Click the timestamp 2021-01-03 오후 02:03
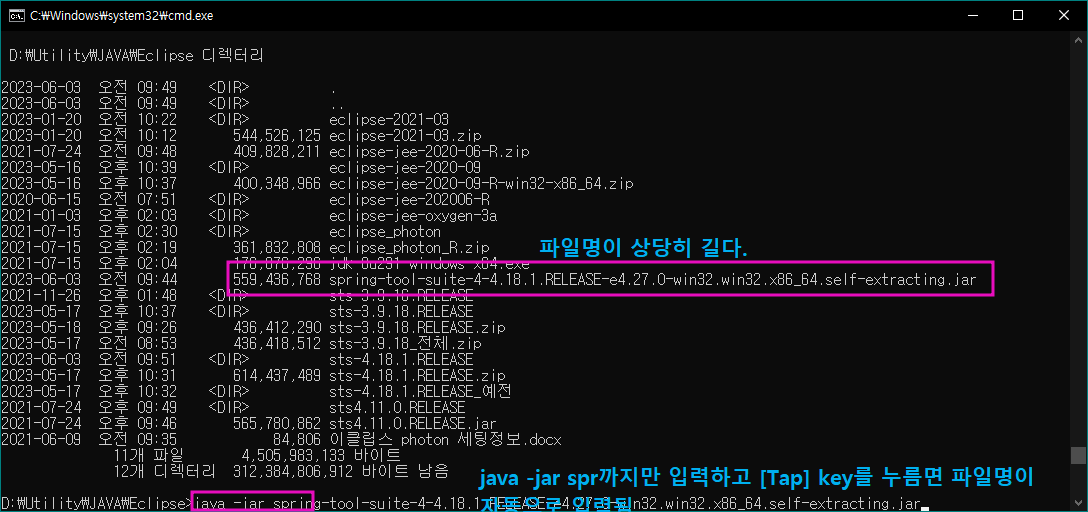Viewport: 1088px width, 512px height. (x=89, y=215)
